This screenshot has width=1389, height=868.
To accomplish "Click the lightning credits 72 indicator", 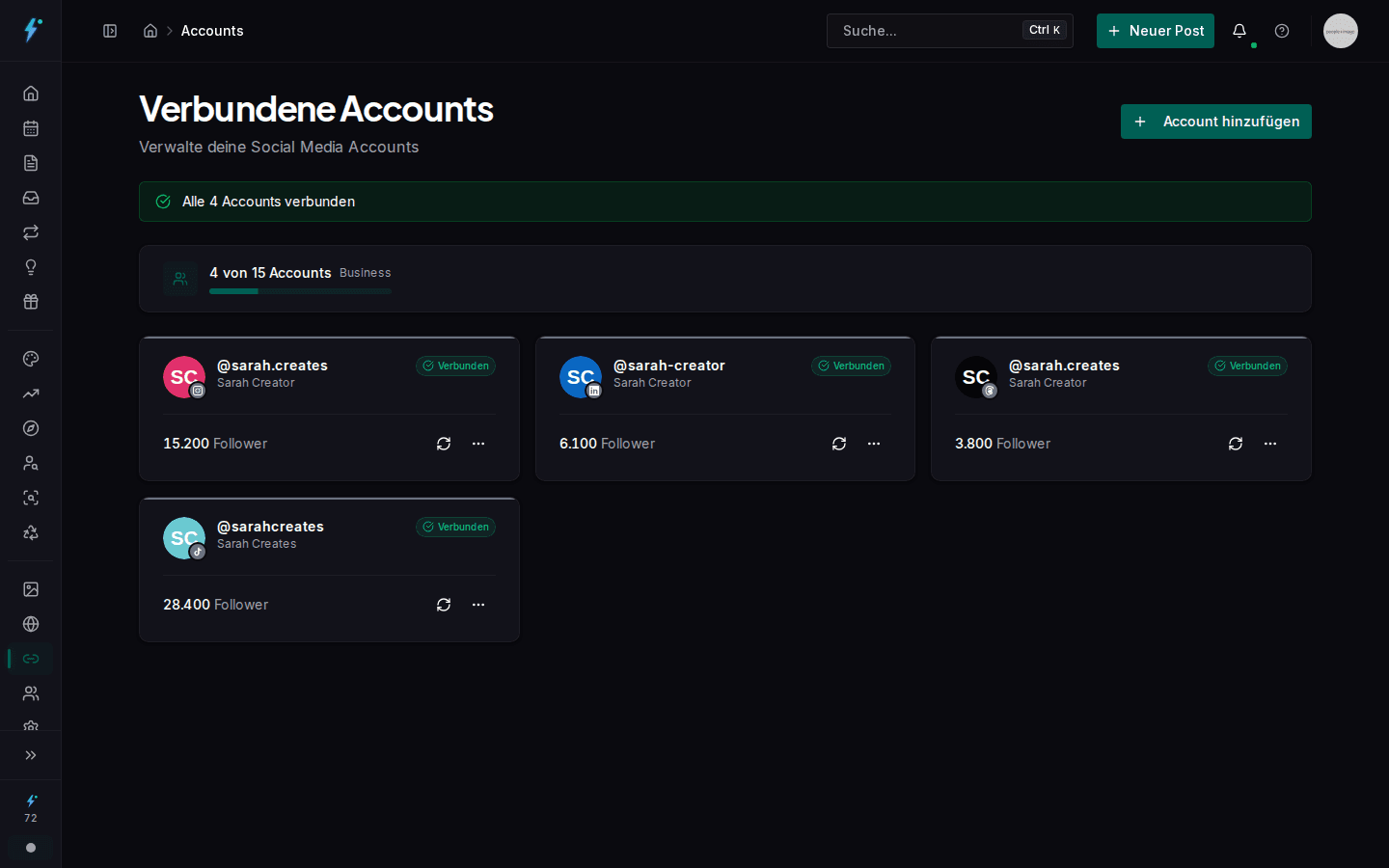I will click(x=31, y=808).
